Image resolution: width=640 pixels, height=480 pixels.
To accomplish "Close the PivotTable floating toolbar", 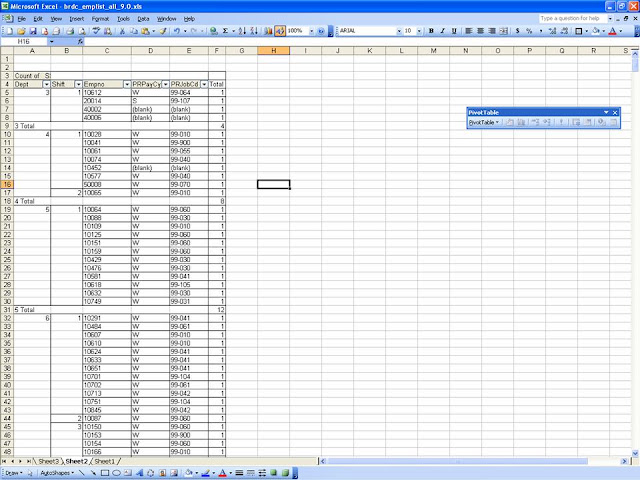I will tap(615, 113).
